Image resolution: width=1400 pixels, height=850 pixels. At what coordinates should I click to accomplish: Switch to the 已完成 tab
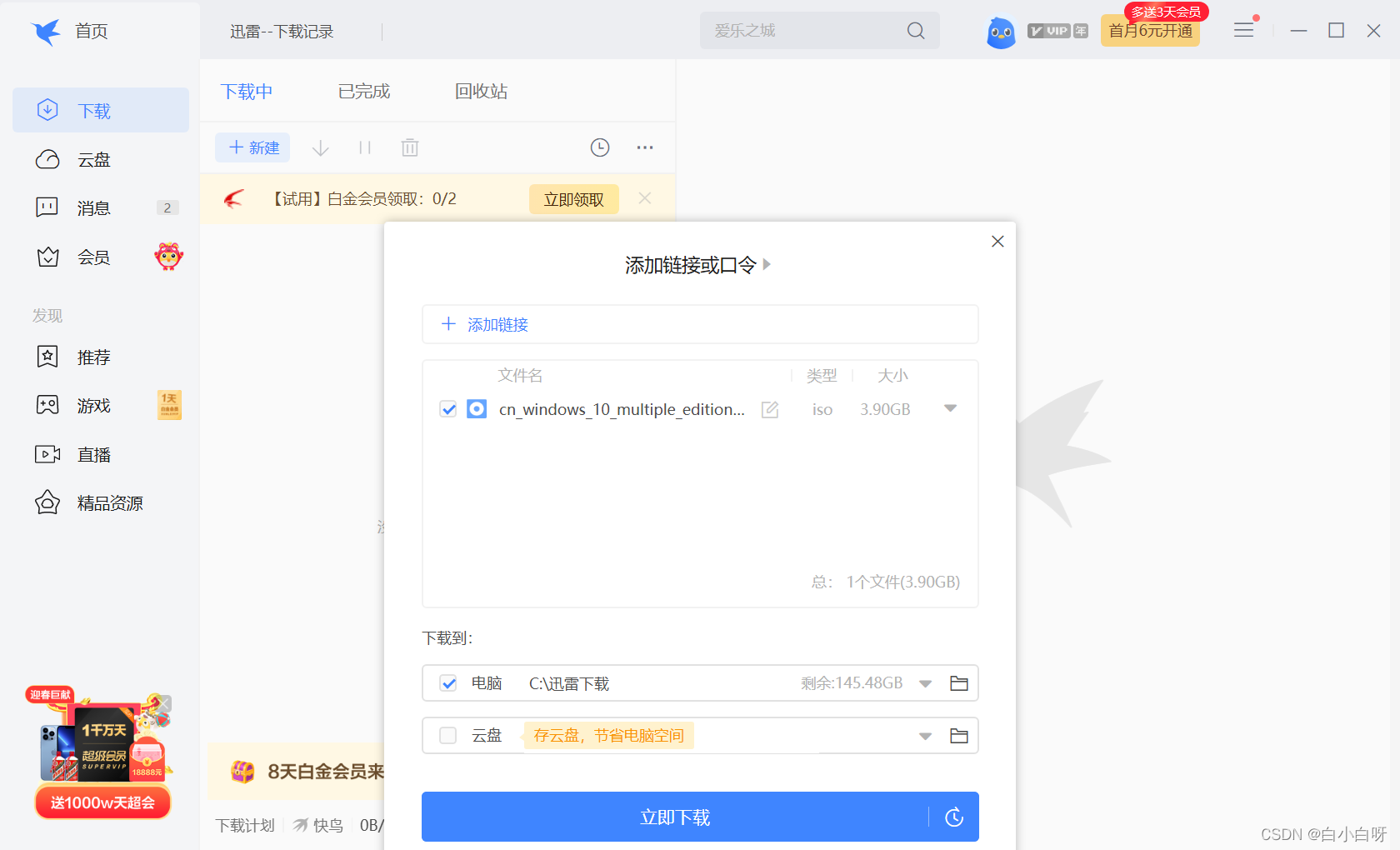(x=363, y=92)
